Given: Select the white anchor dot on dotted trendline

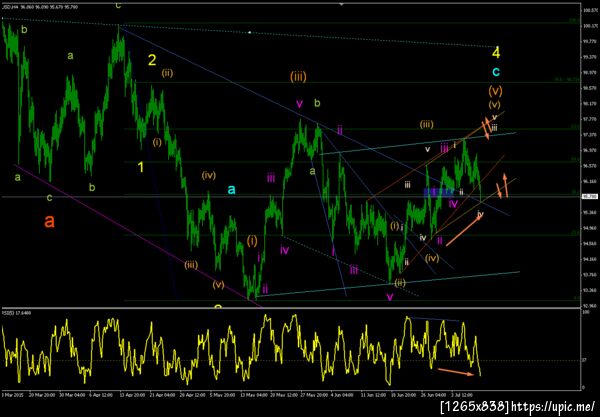Looking at the screenshot, I should (249, 33).
